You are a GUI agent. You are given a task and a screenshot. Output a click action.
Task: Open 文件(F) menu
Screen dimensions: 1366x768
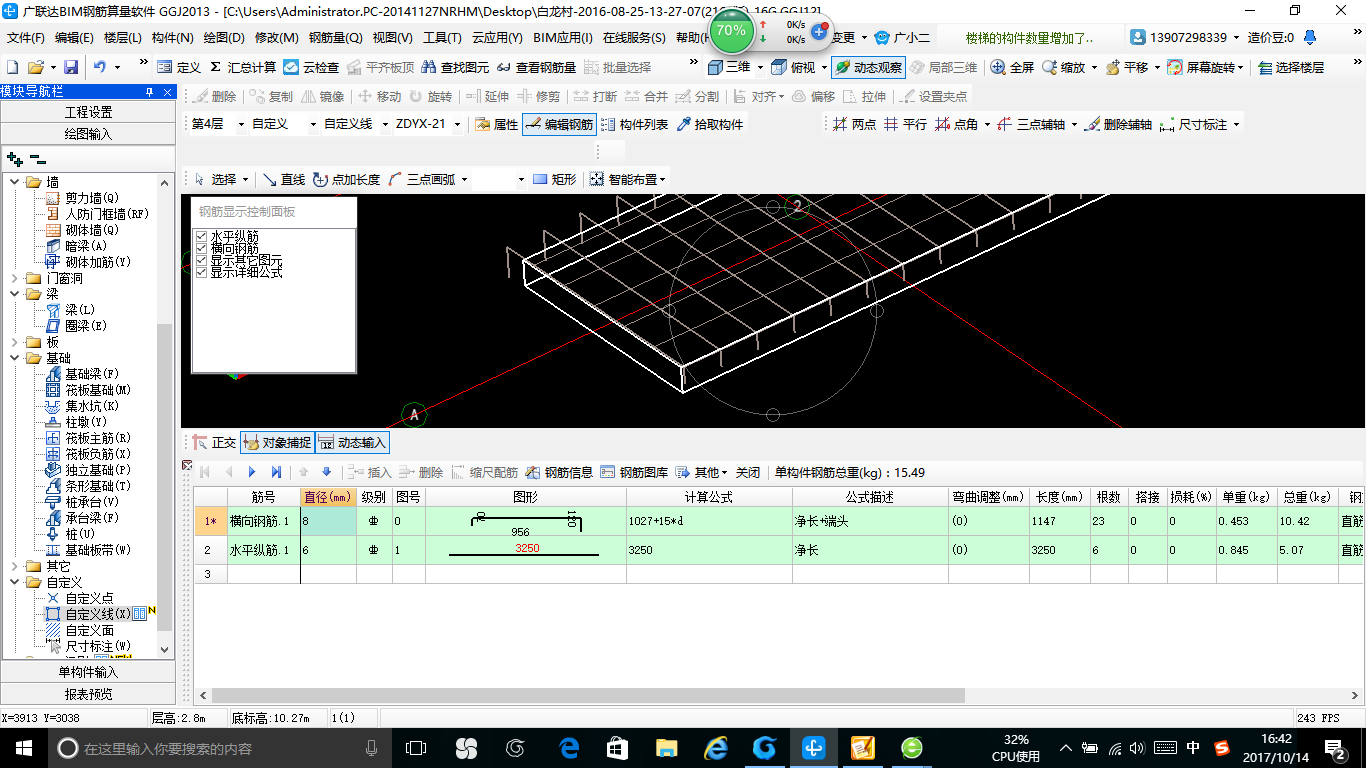click(26, 38)
